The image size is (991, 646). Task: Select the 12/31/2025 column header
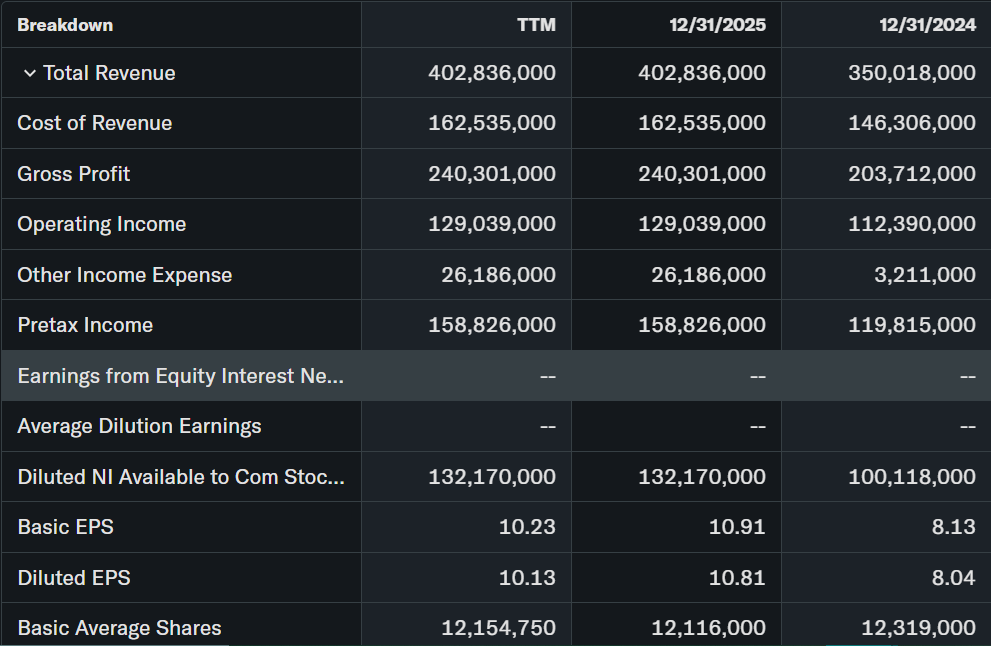tap(717, 25)
